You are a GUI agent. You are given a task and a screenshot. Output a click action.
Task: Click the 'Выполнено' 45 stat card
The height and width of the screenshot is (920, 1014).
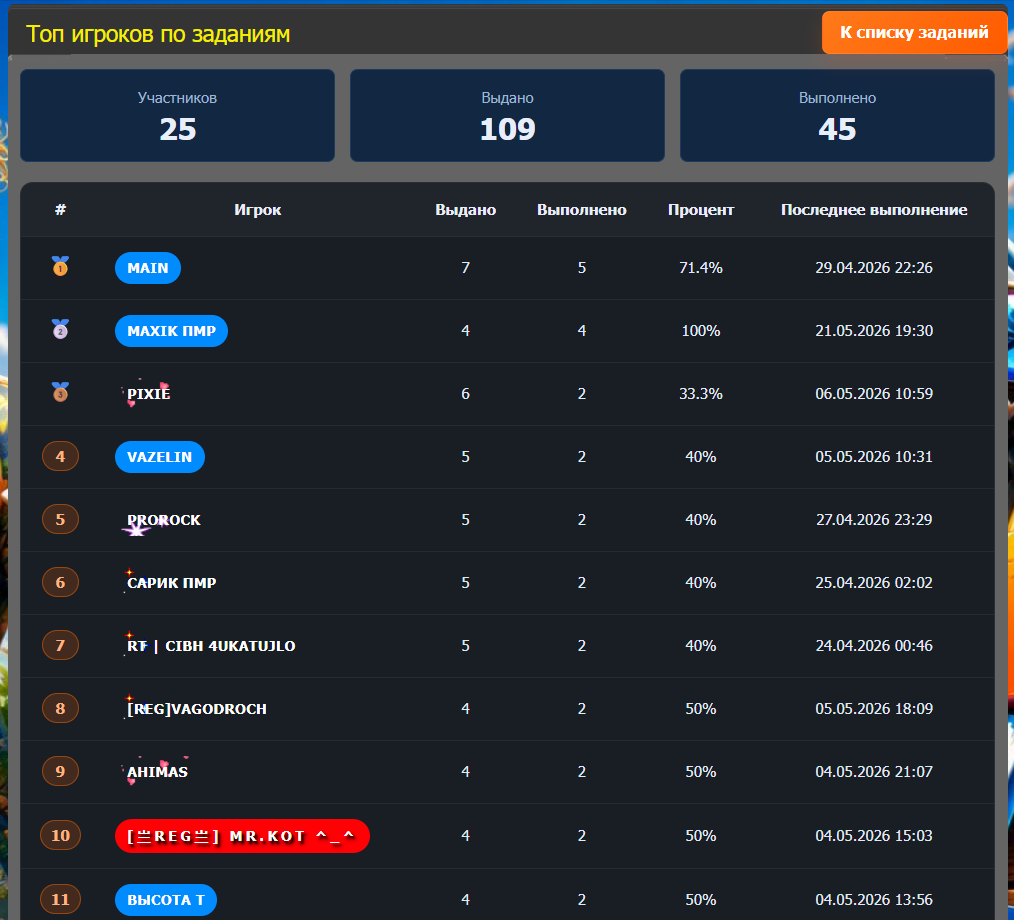(837, 115)
